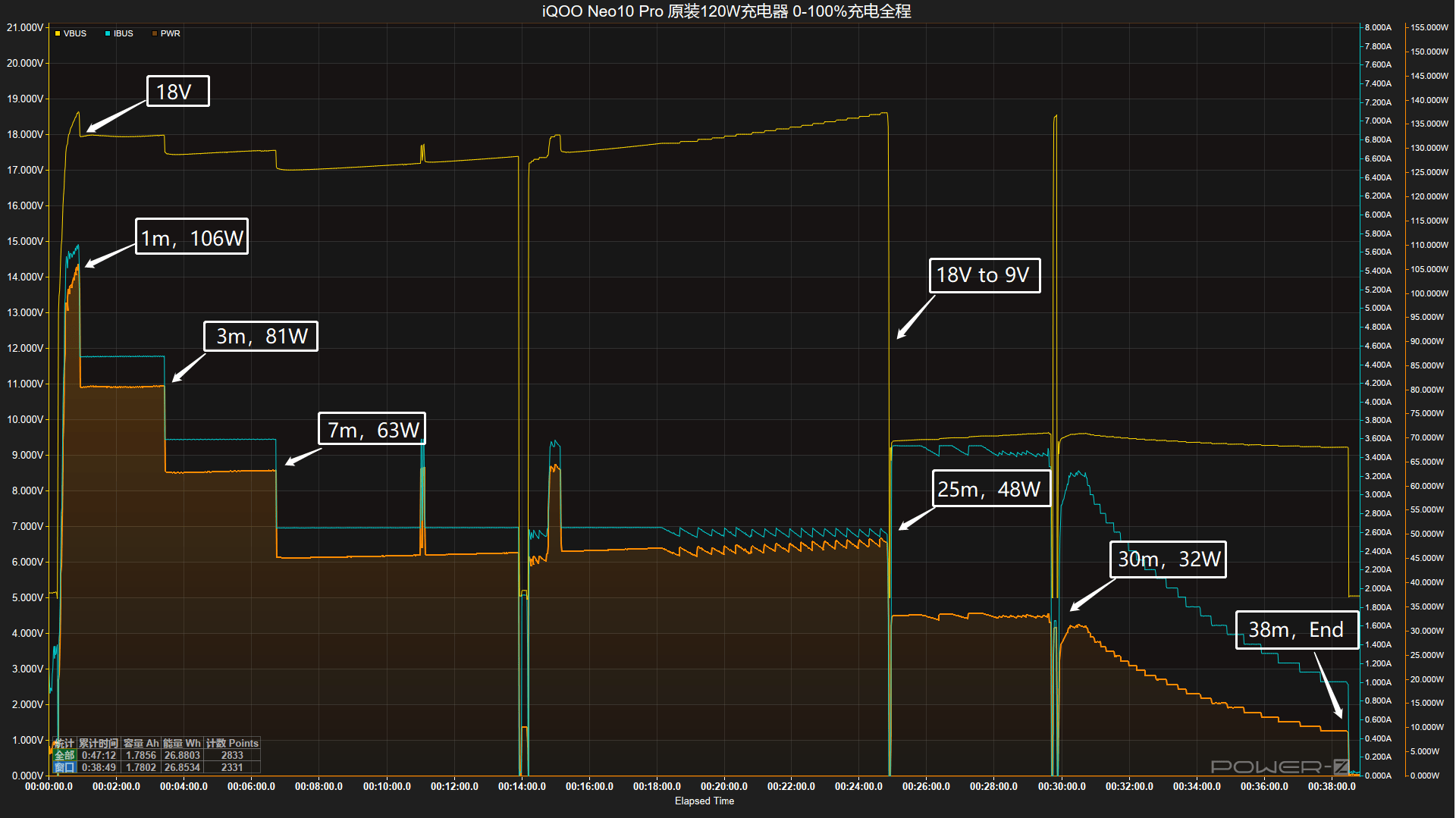Click the 容量 Ah column header

click(141, 743)
